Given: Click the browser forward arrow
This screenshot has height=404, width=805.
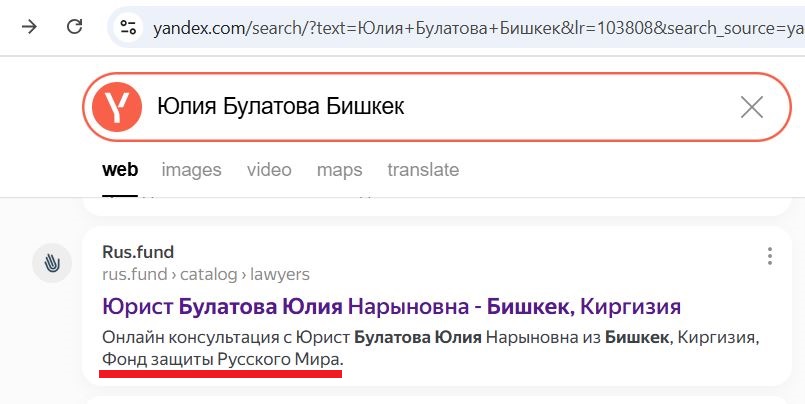Looking at the screenshot, I should (x=29, y=27).
